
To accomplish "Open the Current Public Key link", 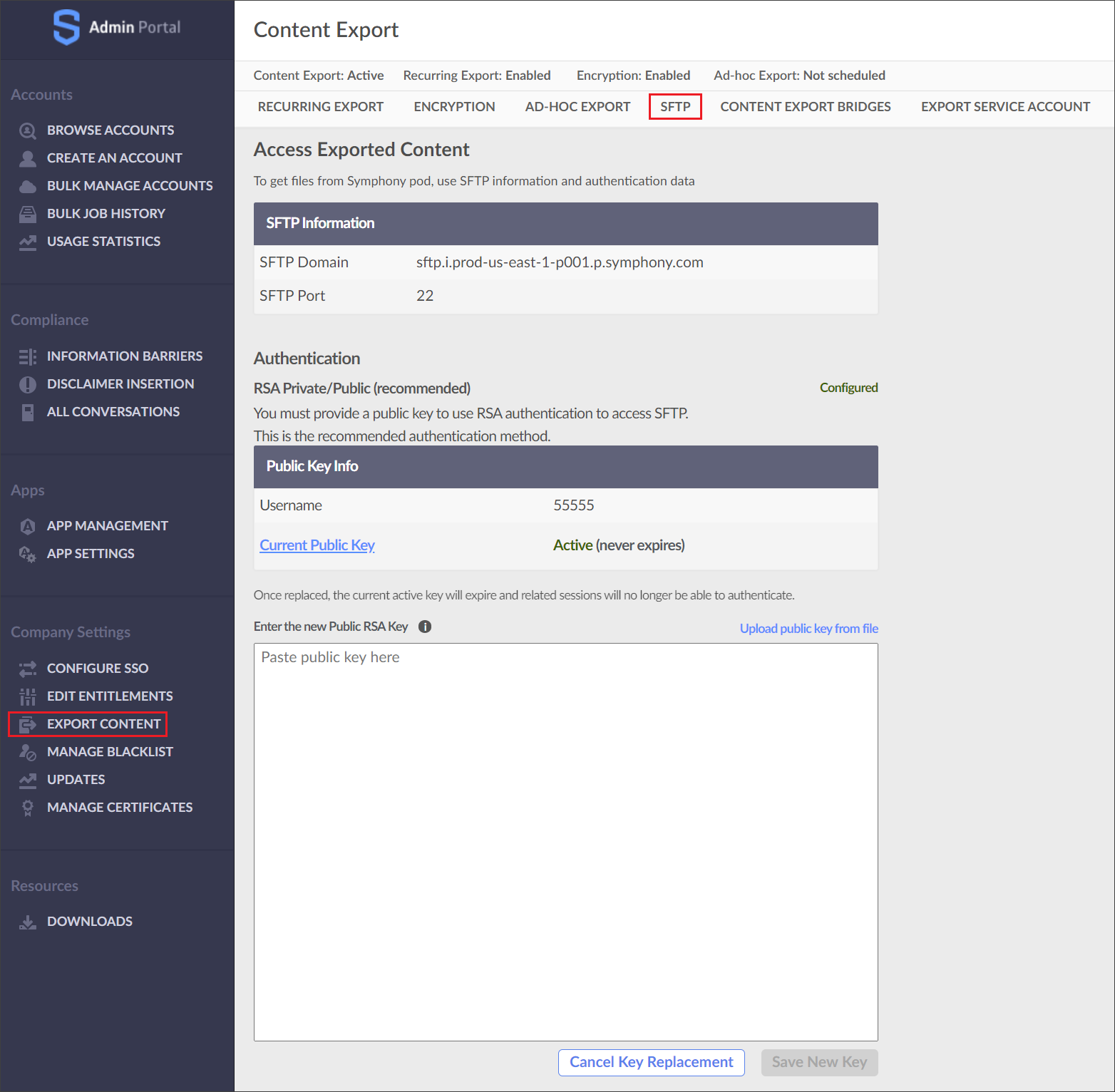I will pos(317,545).
